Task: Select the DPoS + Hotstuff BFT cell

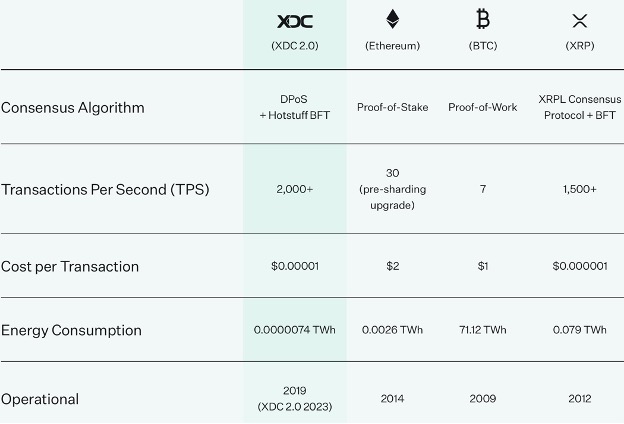Action: (294, 107)
